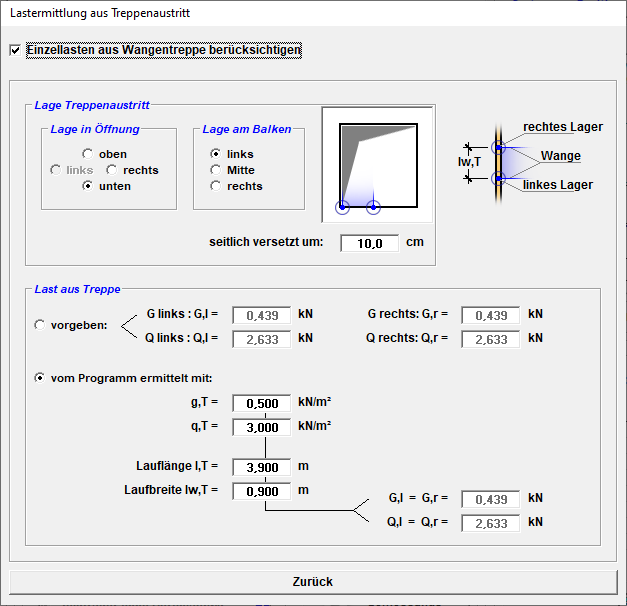The height and width of the screenshot is (606, 627).
Task: Select the 'vorgeben' load option
Action: (40, 325)
